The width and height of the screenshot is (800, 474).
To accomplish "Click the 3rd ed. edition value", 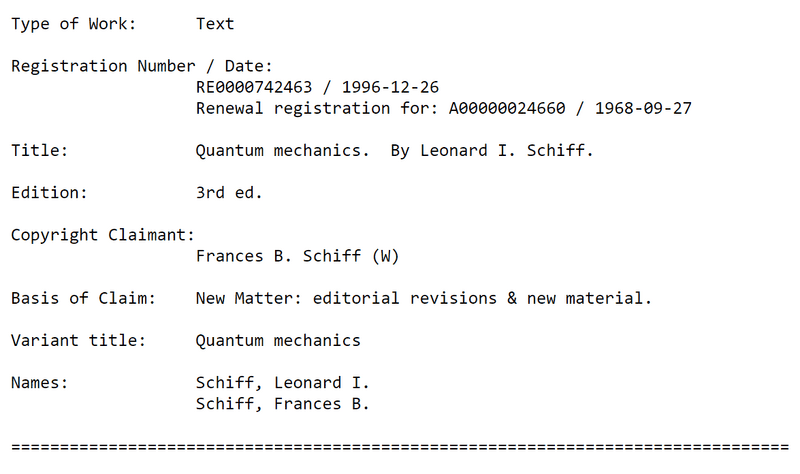I will 229,193.
